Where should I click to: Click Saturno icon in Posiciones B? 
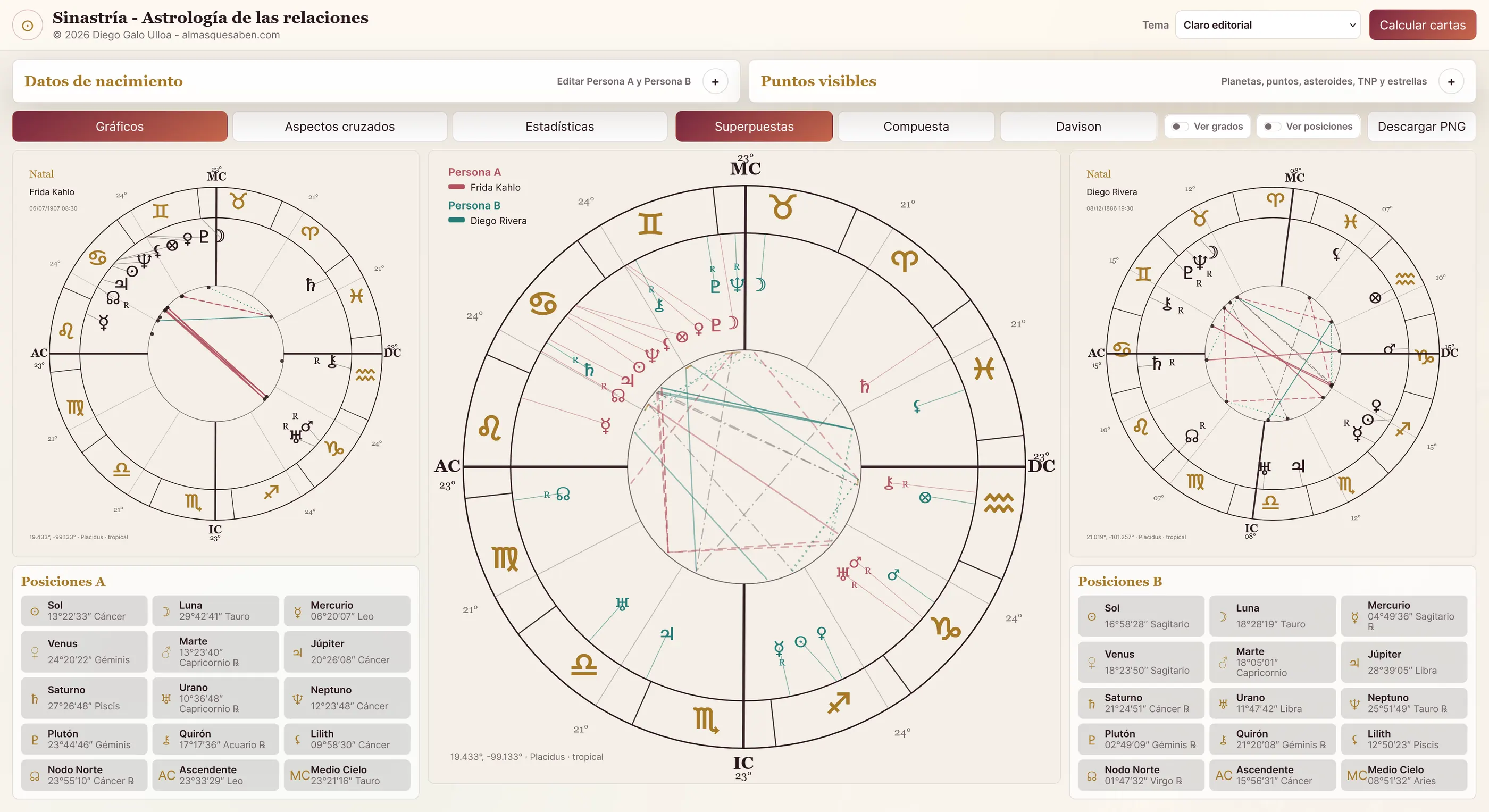click(1091, 704)
